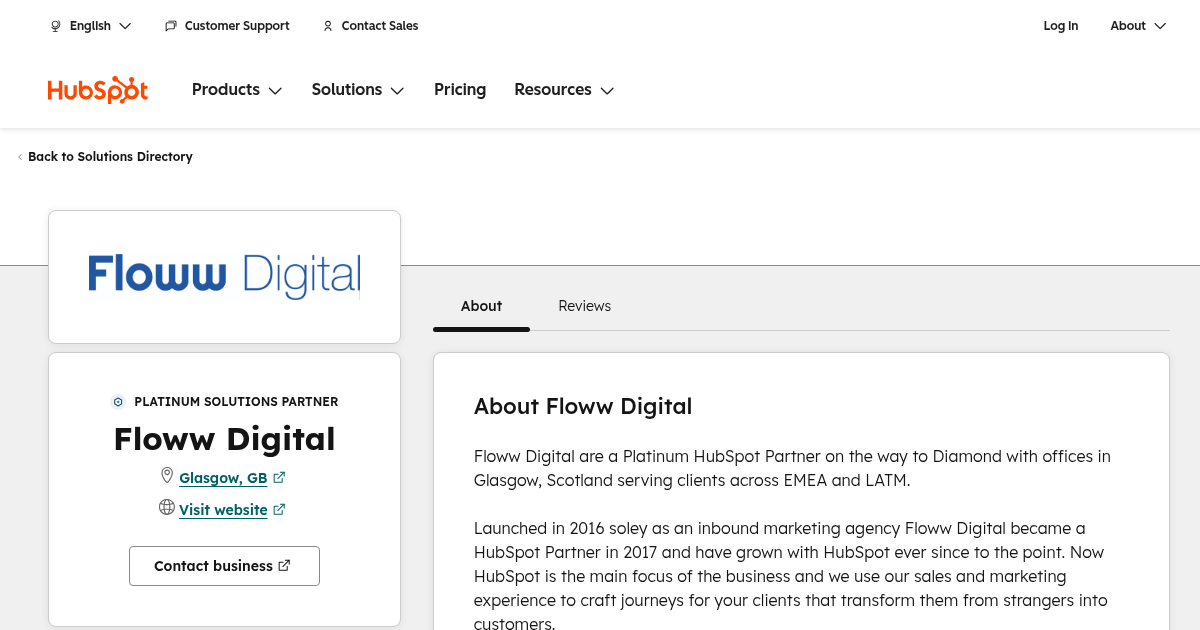The image size is (1200, 630).
Task: Click the paragraph starting 'Launched in 2016'
Action: [x=791, y=576]
